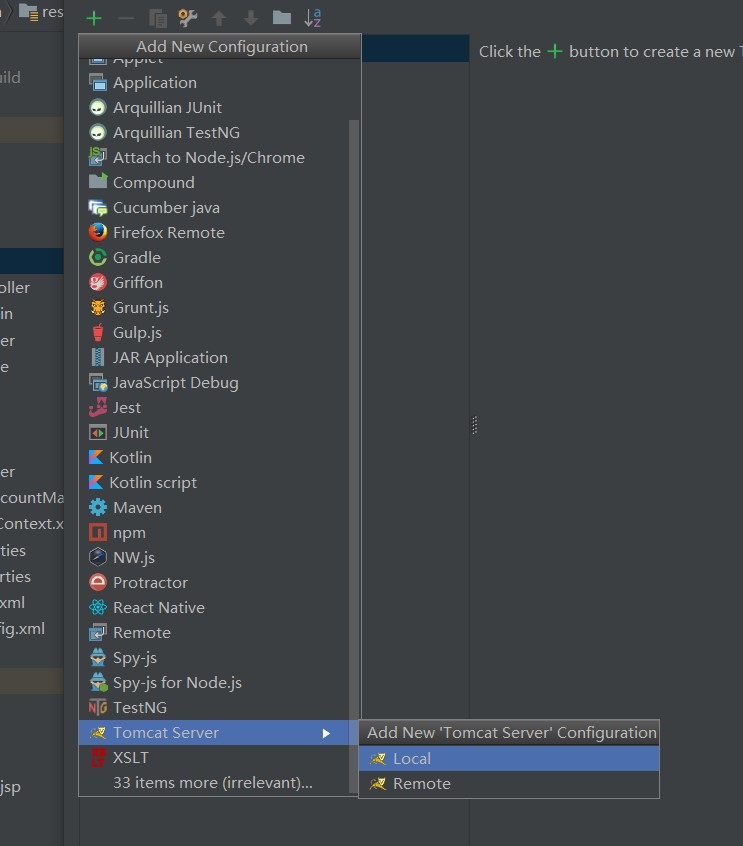Screen dimensions: 743x846
Task: Click the Tomcat Server cat icon
Action: (x=98, y=733)
